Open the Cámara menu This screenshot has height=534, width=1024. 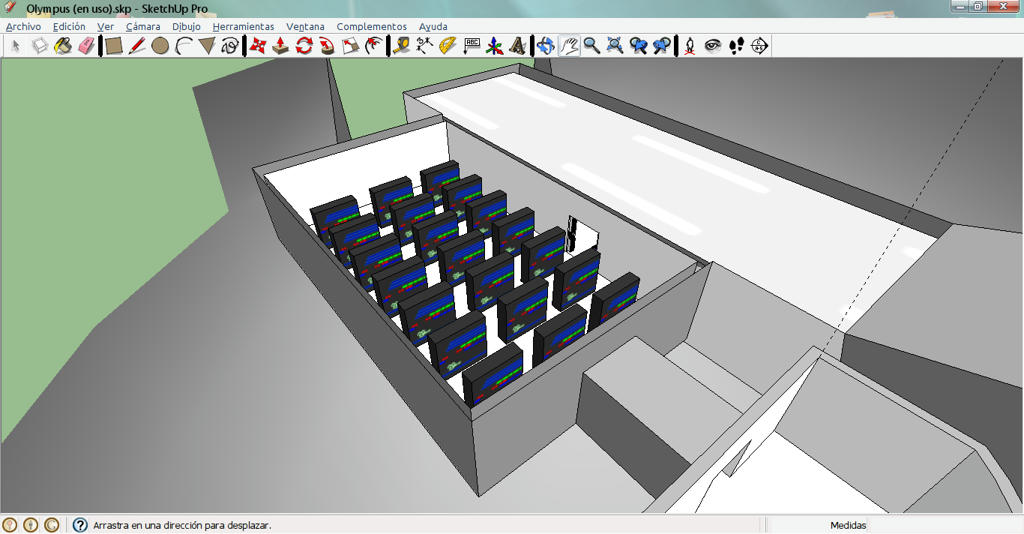[x=143, y=27]
